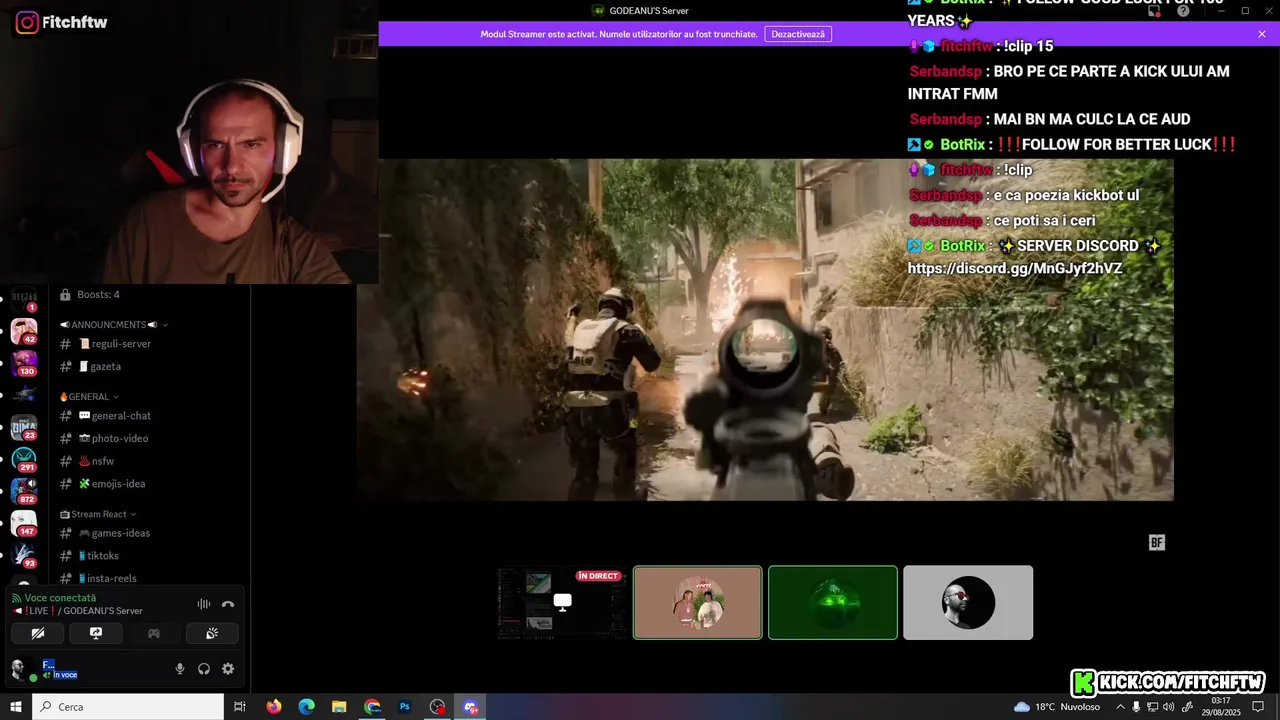Switch to OBS Studio on the taskbar

pos(438,707)
